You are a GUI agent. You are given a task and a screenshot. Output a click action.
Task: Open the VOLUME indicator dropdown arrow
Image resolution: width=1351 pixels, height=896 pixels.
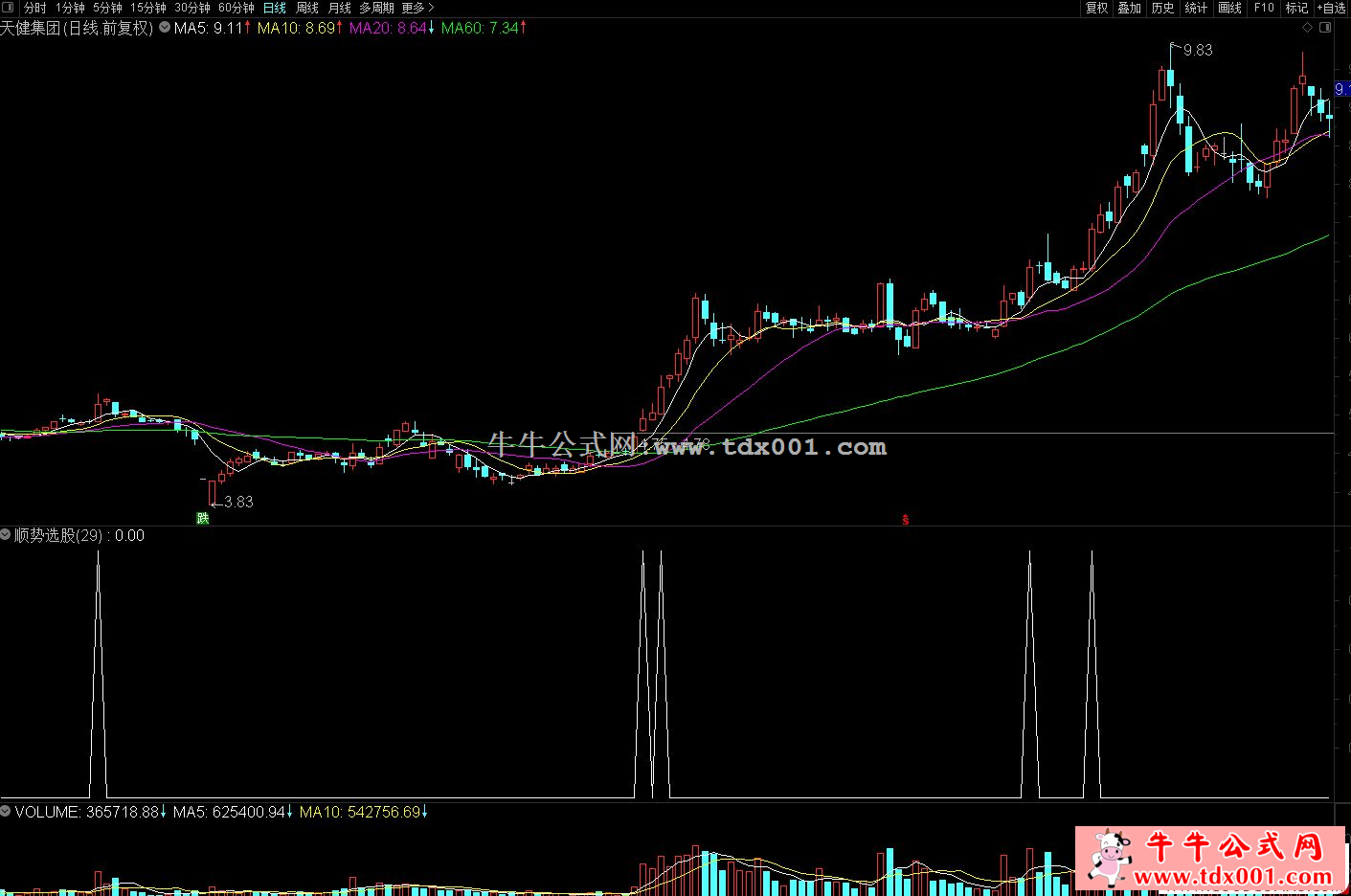(x=6, y=811)
